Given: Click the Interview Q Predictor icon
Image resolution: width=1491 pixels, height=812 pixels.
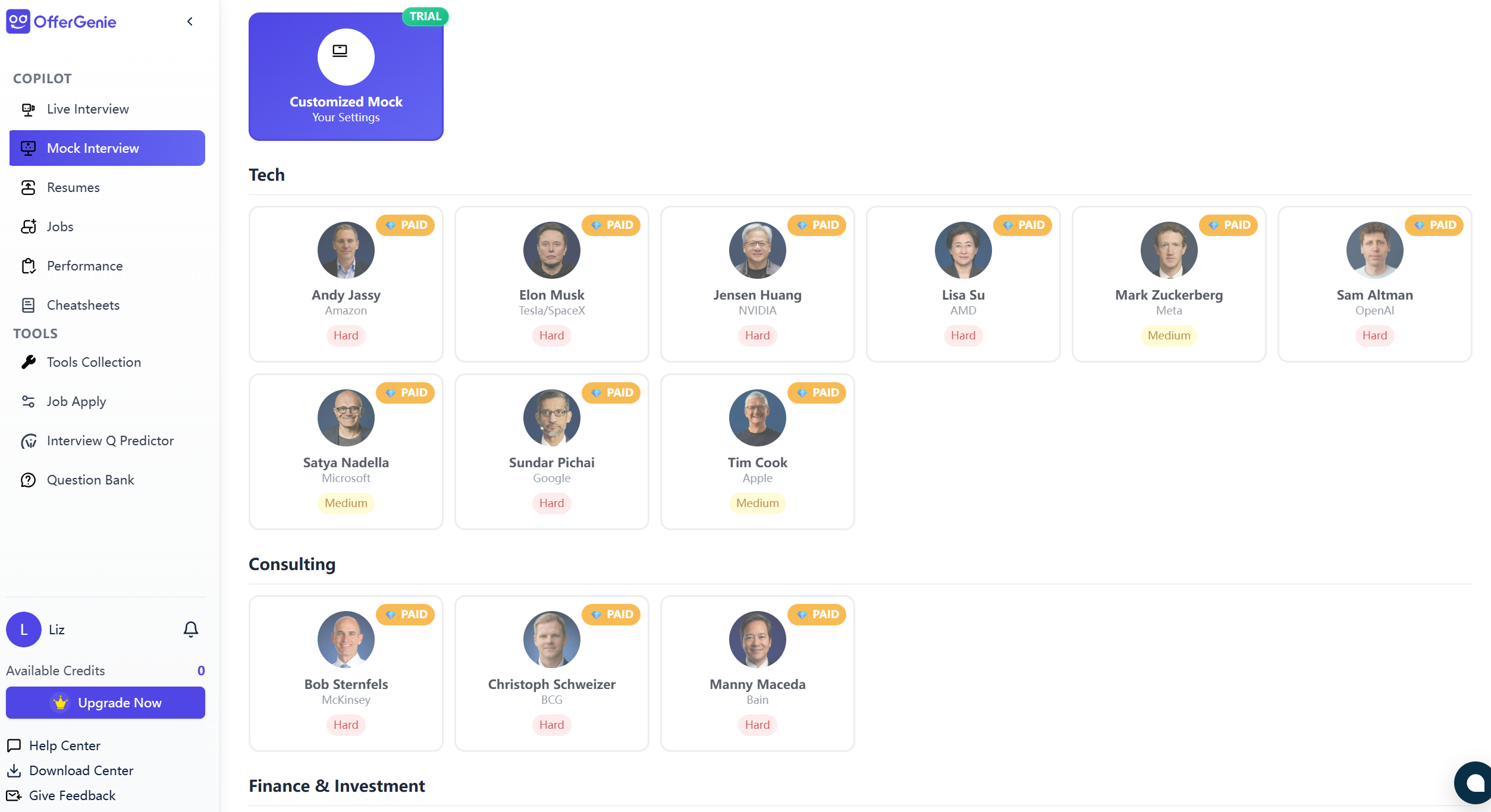Looking at the screenshot, I should click(28, 441).
